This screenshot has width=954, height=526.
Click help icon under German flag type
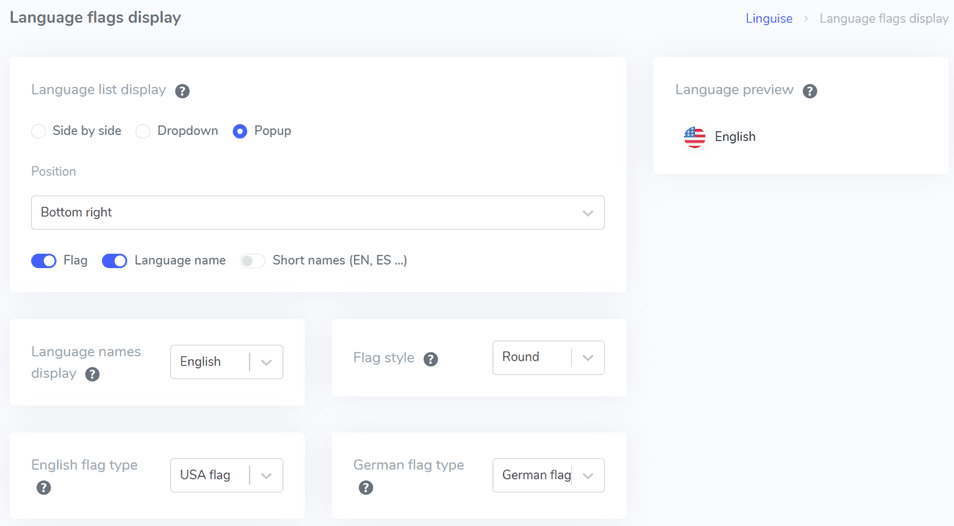366,487
